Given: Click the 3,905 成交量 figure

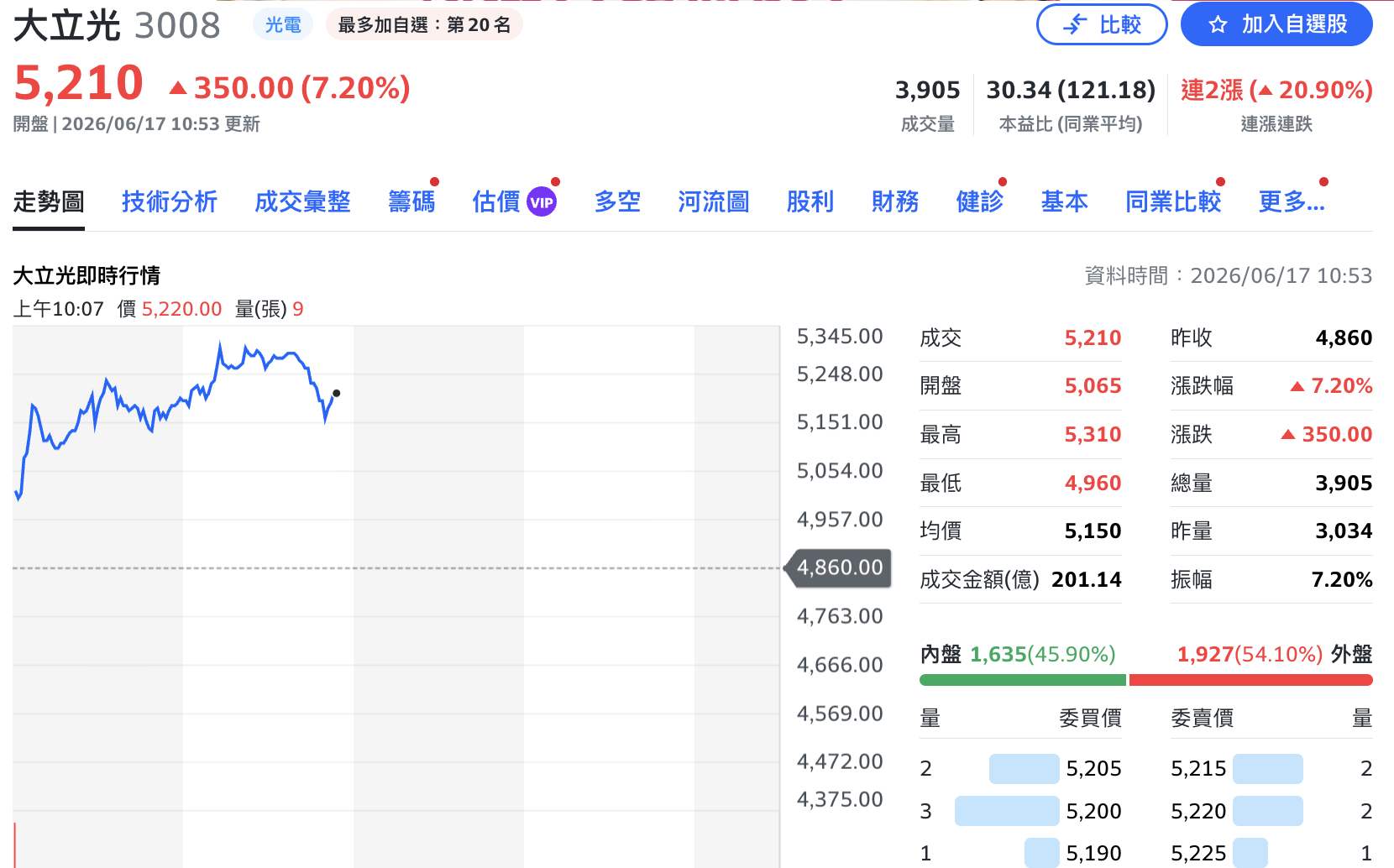Looking at the screenshot, I should (928, 90).
